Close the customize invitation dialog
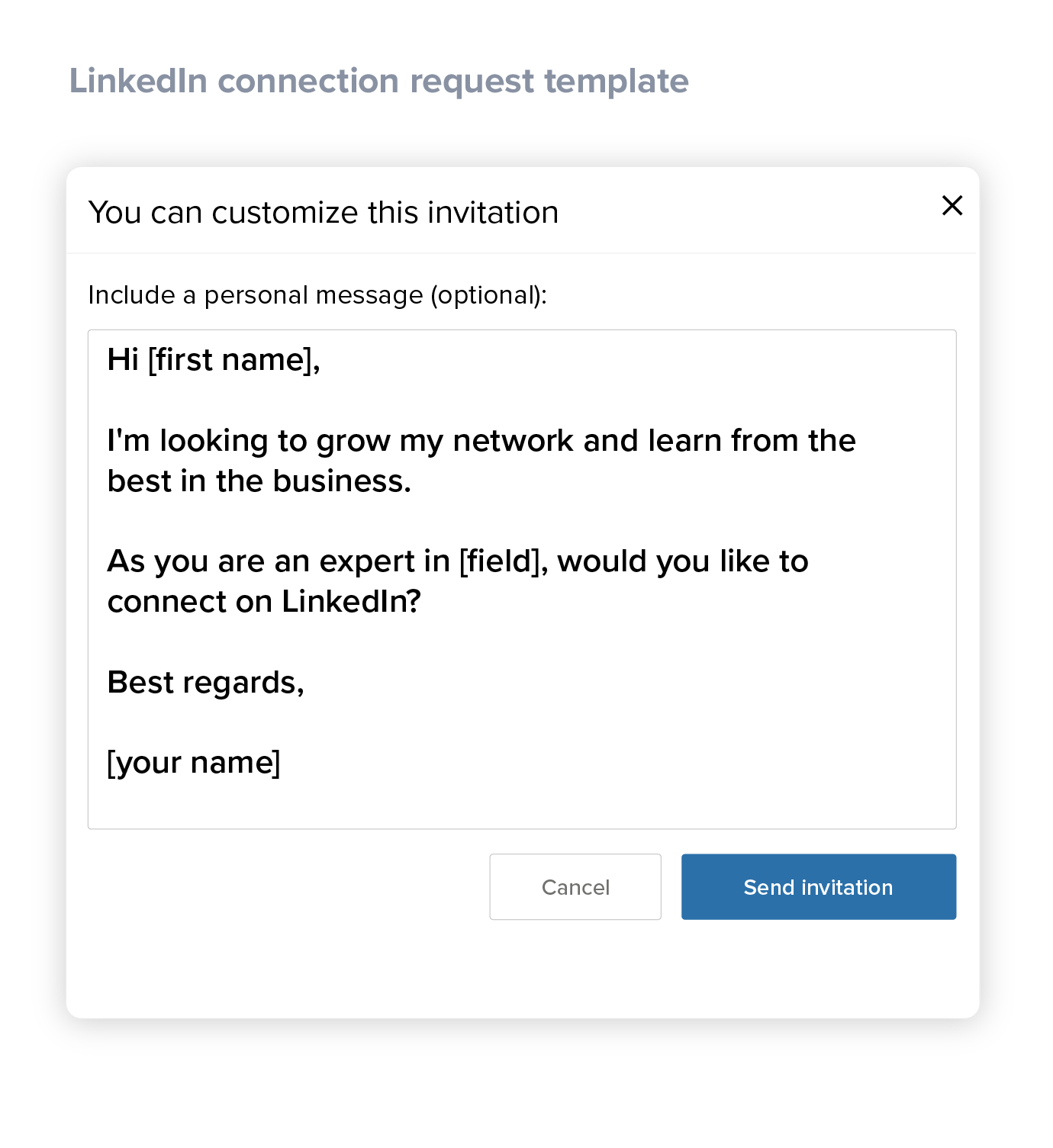1053x1148 pixels. click(952, 205)
